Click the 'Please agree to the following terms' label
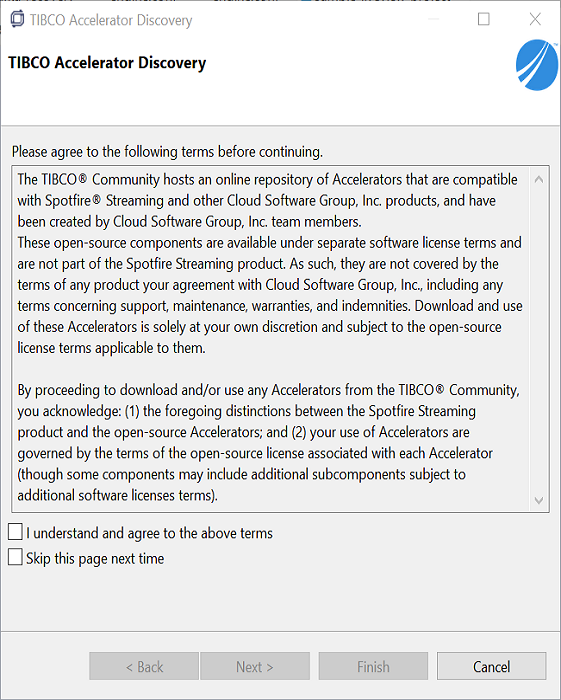The width and height of the screenshot is (561, 700). [x=167, y=152]
